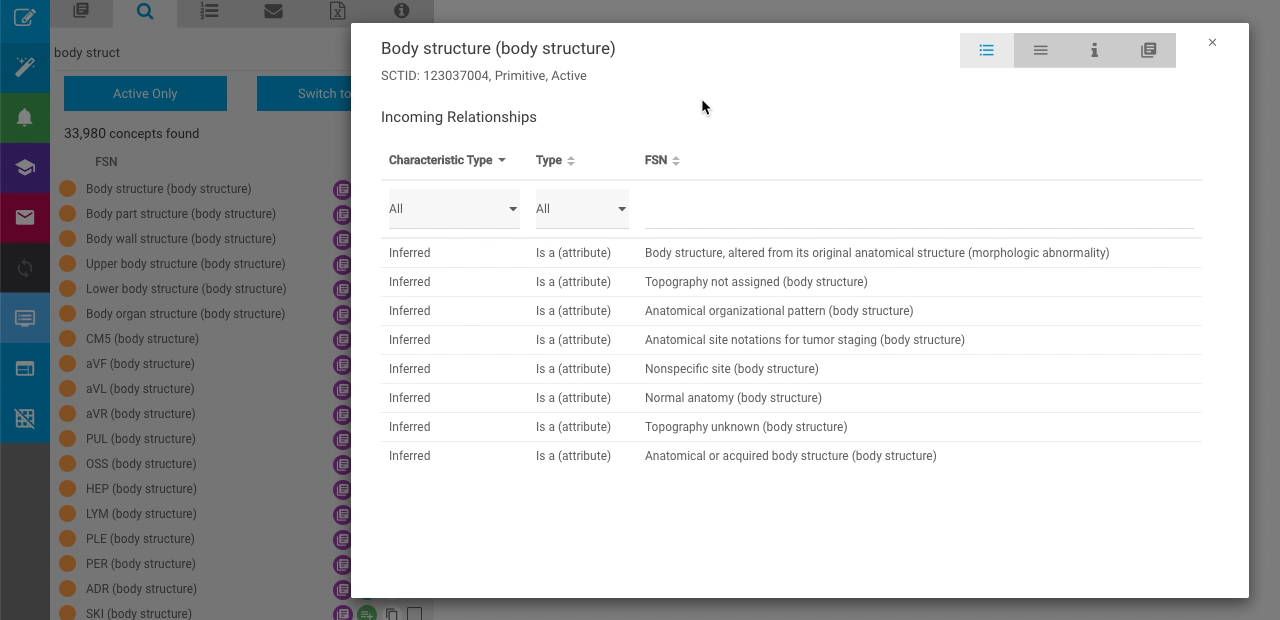Screen dimensions: 1280x620
Task: Open the mail envelope icon in red sidebar tile
Action: click(25, 217)
